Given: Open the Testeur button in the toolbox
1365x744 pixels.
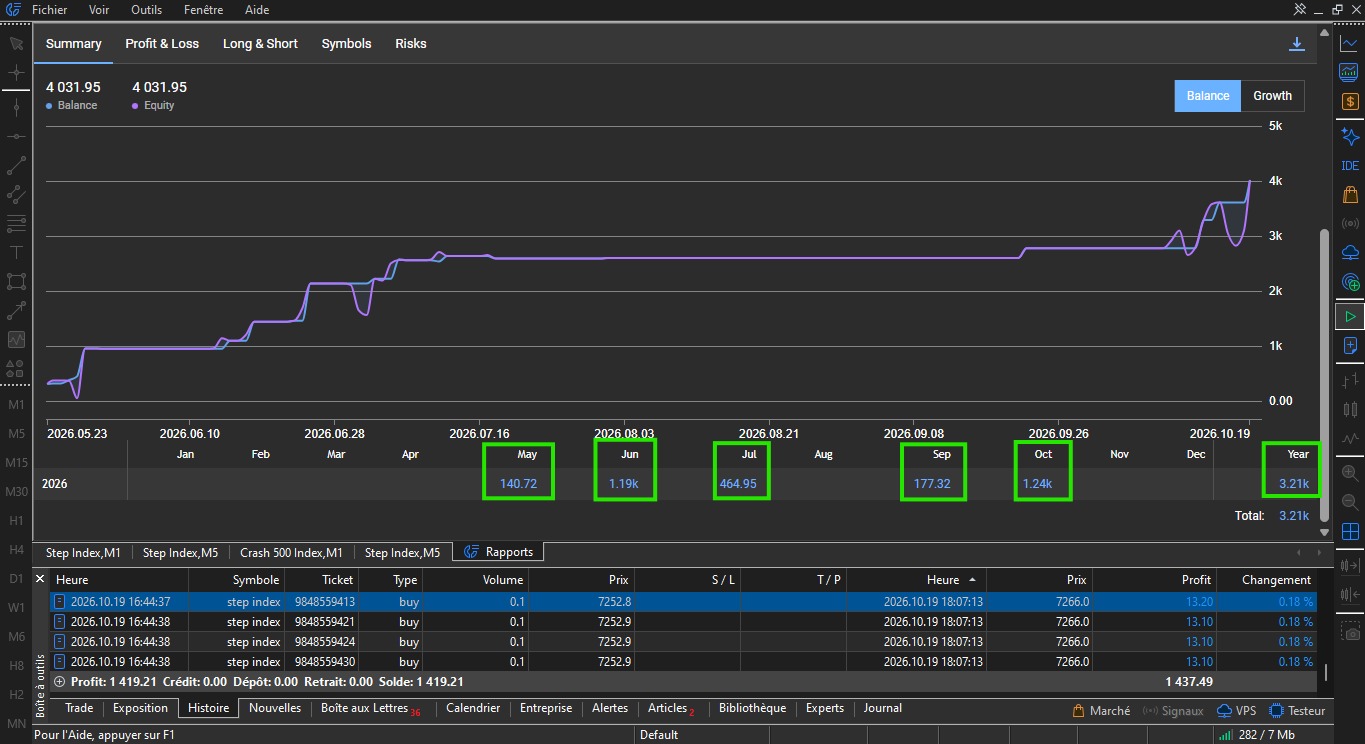Looking at the screenshot, I should (x=1297, y=711).
